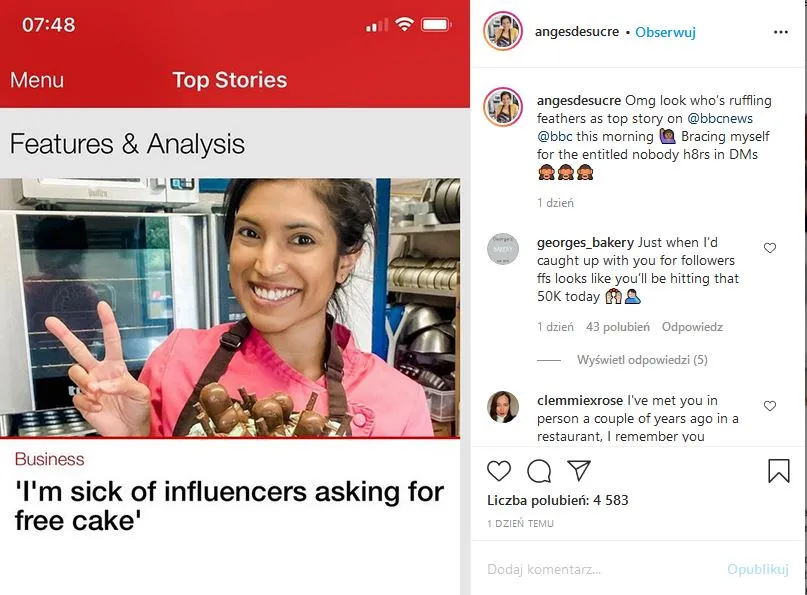807x595 pixels.
Task: Like the clemmiexrose comment
Action: [x=769, y=406]
